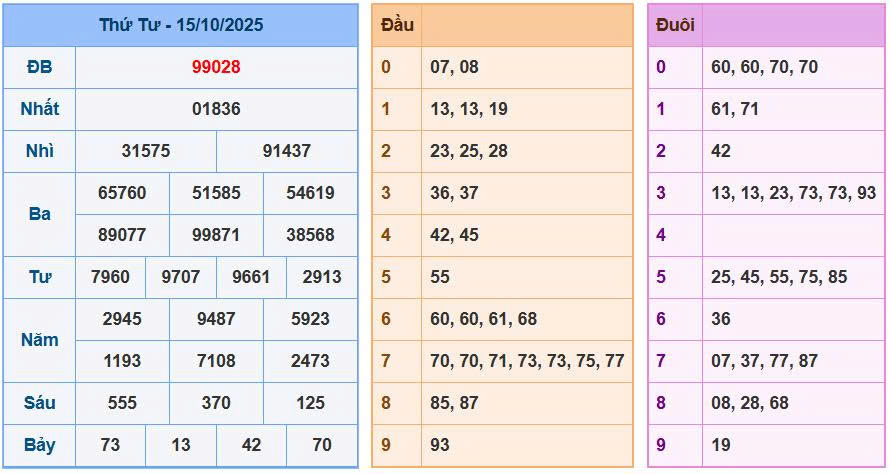Select Đầu row 7 results list
This screenshot has height=474, width=890.
527,361
